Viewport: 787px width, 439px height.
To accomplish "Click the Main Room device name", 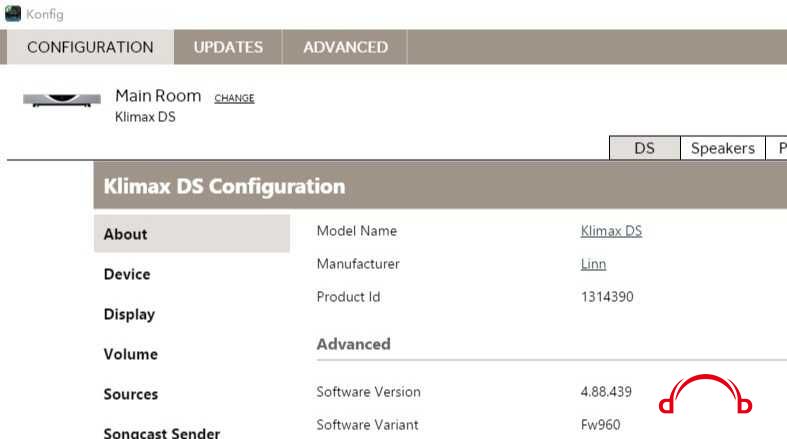I will (x=158, y=95).
